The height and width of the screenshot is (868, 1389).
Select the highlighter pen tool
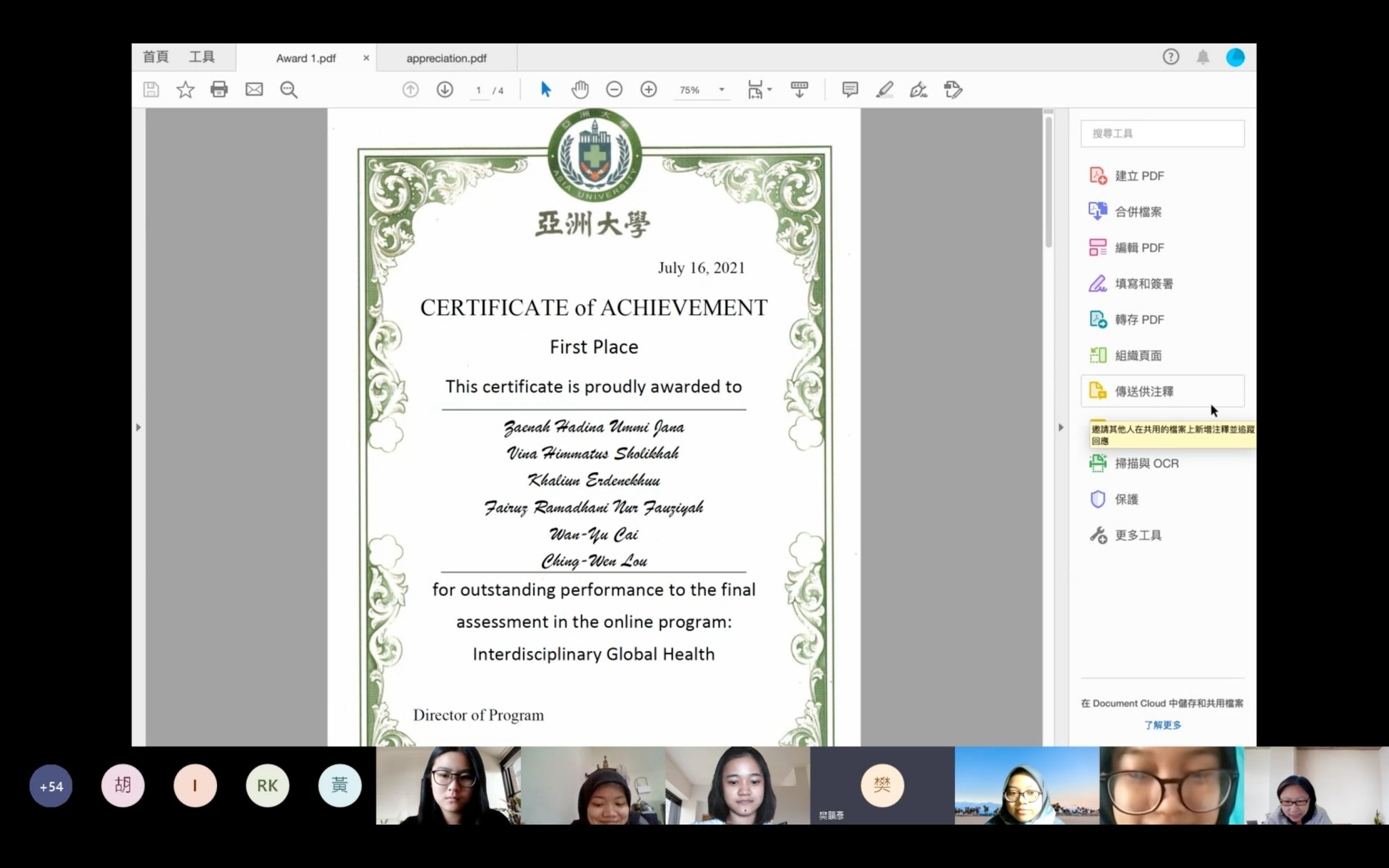tap(884, 90)
